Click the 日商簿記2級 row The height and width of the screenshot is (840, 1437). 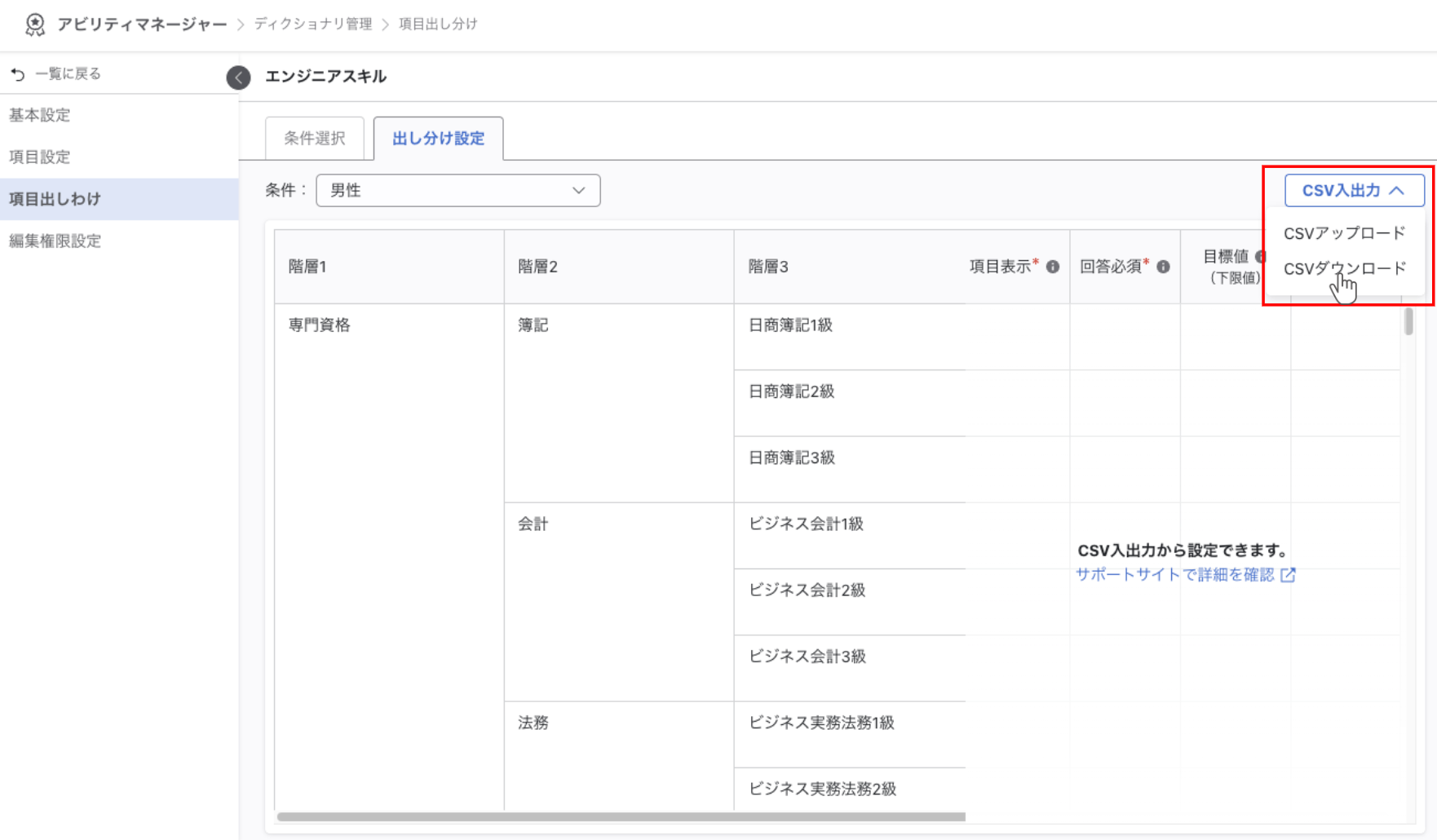[850, 404]
